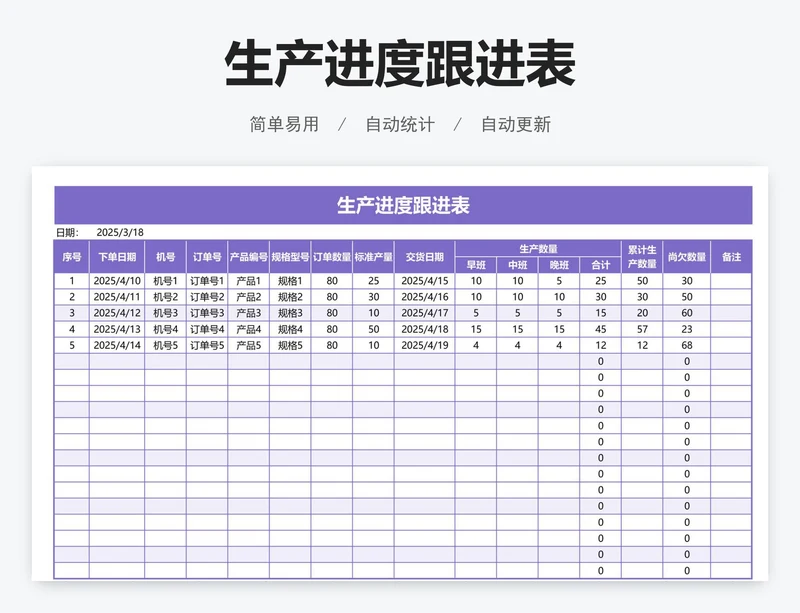Click delivery date cell 2025/4/16

click(424, 297)
